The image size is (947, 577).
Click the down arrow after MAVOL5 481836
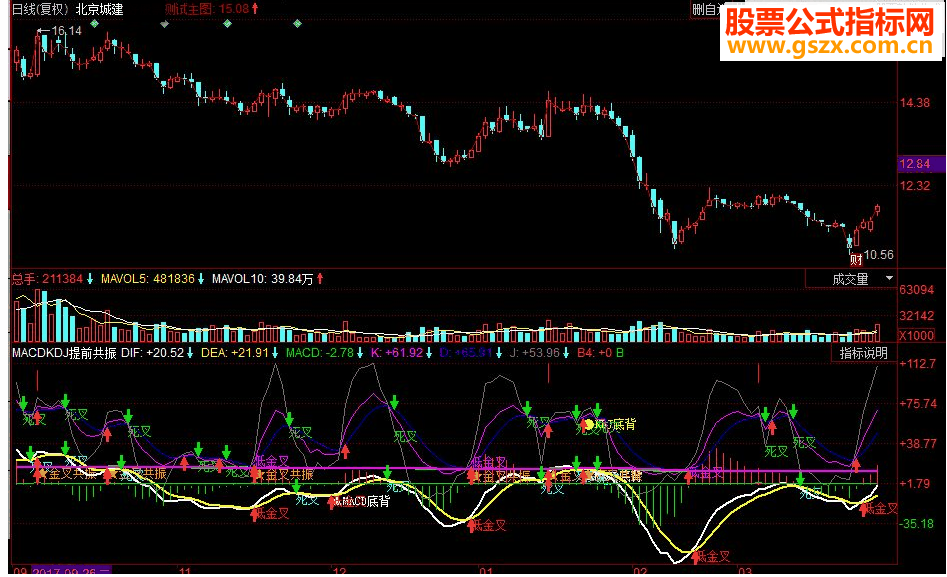tap(201, 279)
